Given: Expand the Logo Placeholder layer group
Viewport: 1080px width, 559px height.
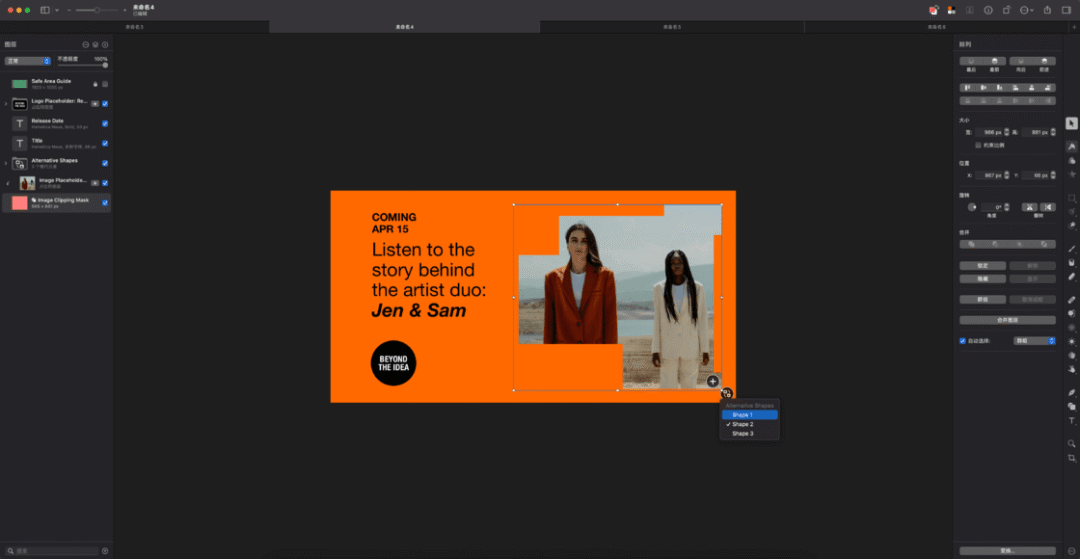Looking at the screenshot, I should click(x=6, y=104).
